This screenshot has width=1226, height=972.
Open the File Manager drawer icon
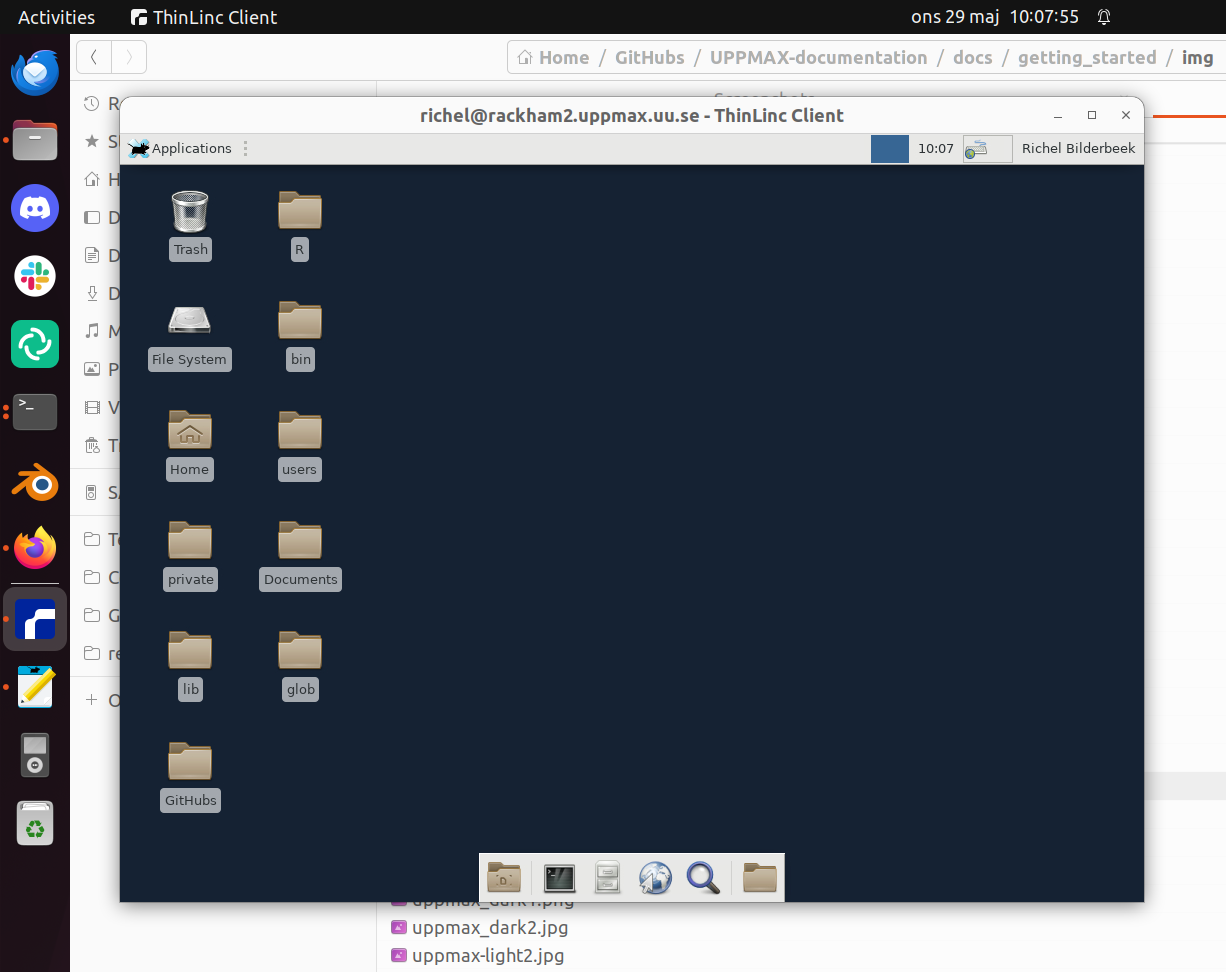[x=607, y=878]
